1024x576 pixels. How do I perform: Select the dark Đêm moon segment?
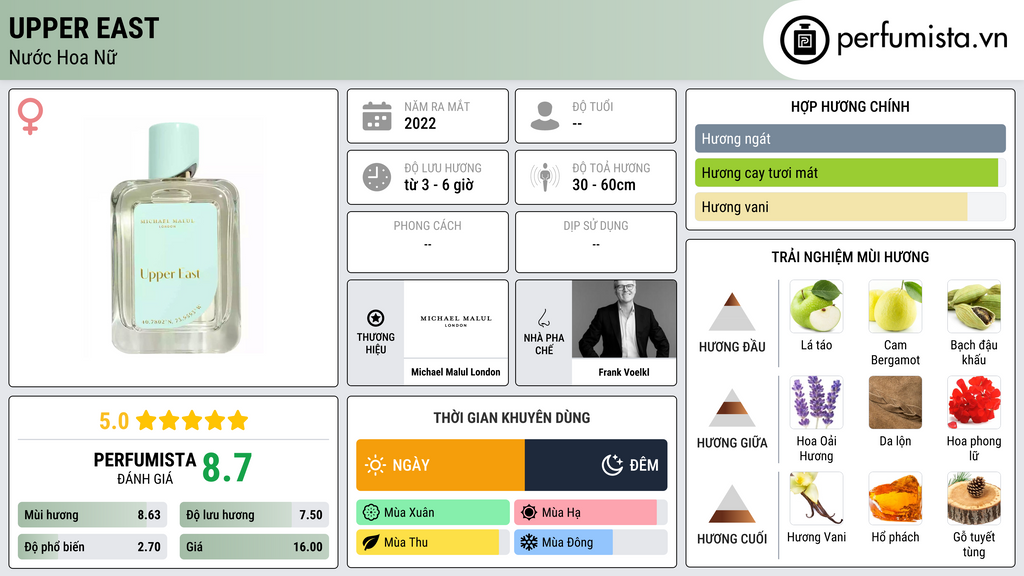[x=596, y=465]
